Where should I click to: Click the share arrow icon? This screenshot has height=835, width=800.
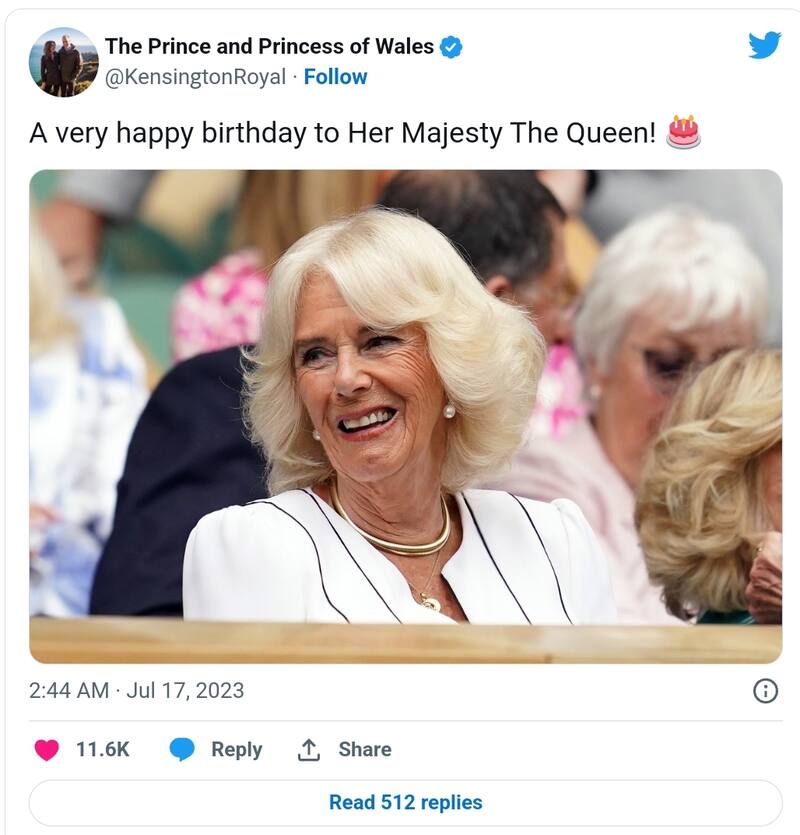[308, 749]
